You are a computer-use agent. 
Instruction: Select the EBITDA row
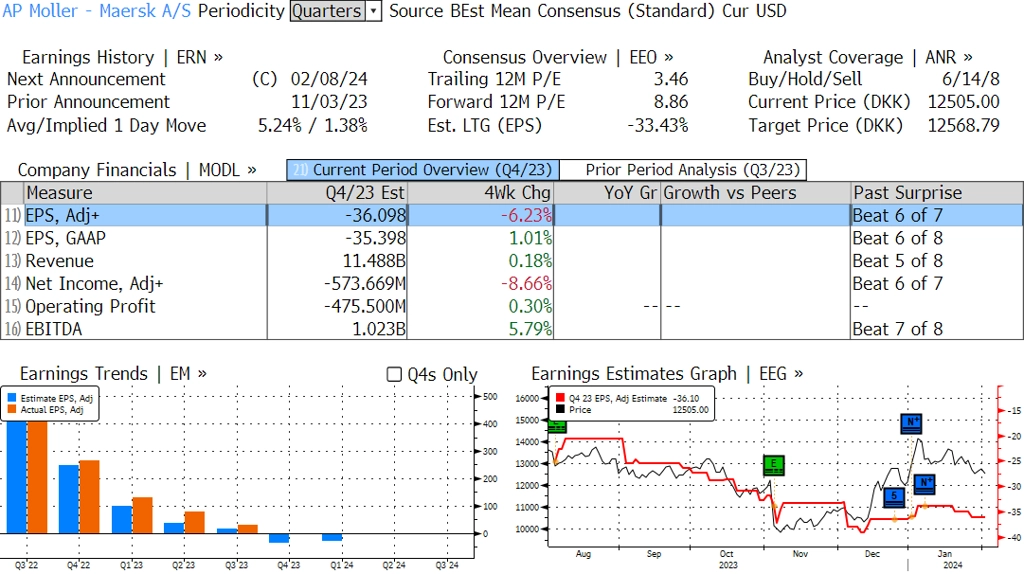tap(512, 329)
